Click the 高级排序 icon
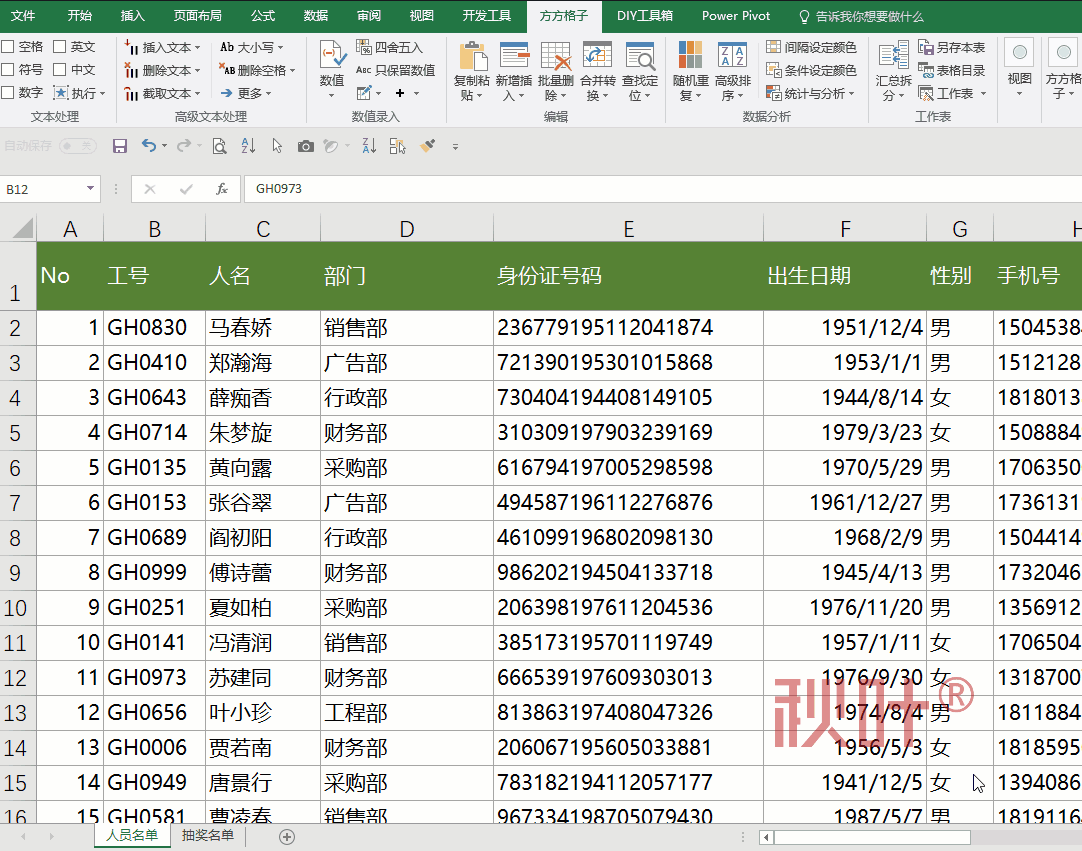Image resolution: width=1082 pixels, height=851 pixels. [732, 56]
